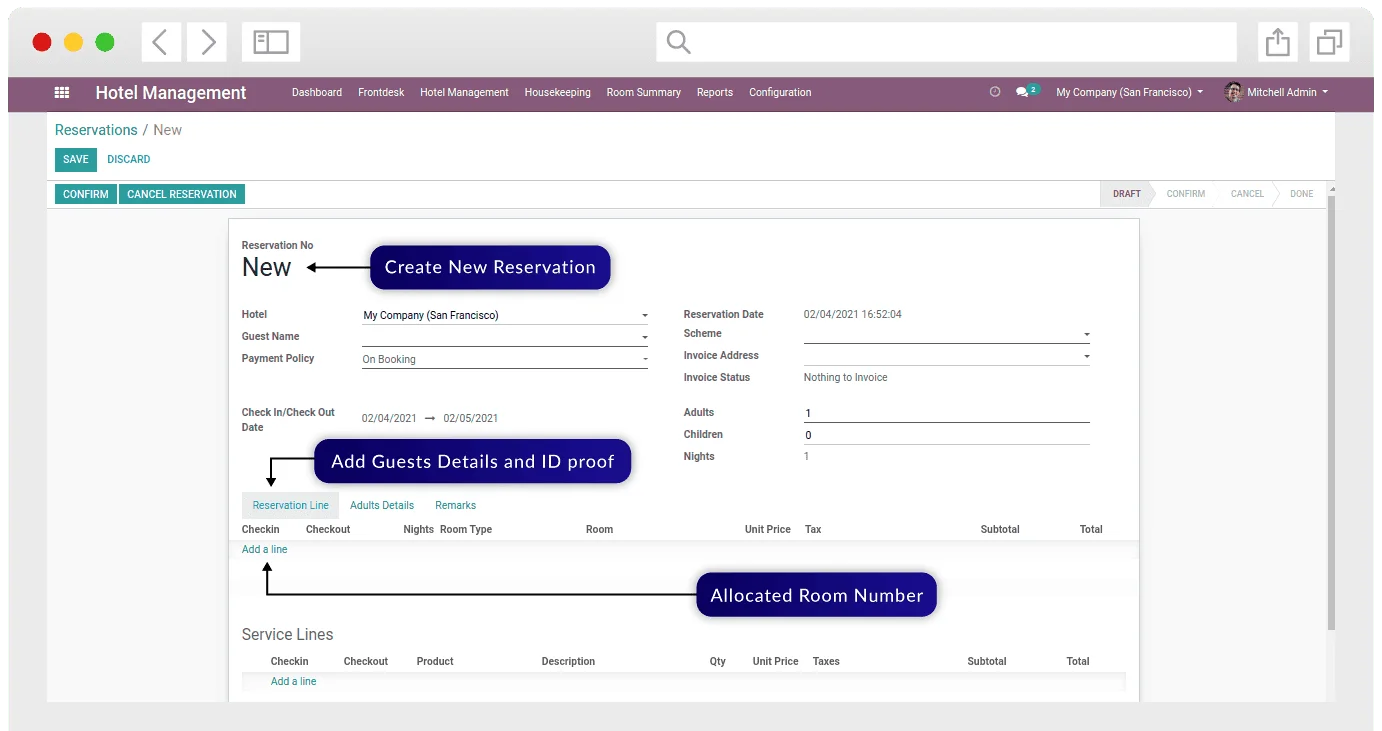
Task: Click Mitchell Admin avatar picture
Action: 1233,92
